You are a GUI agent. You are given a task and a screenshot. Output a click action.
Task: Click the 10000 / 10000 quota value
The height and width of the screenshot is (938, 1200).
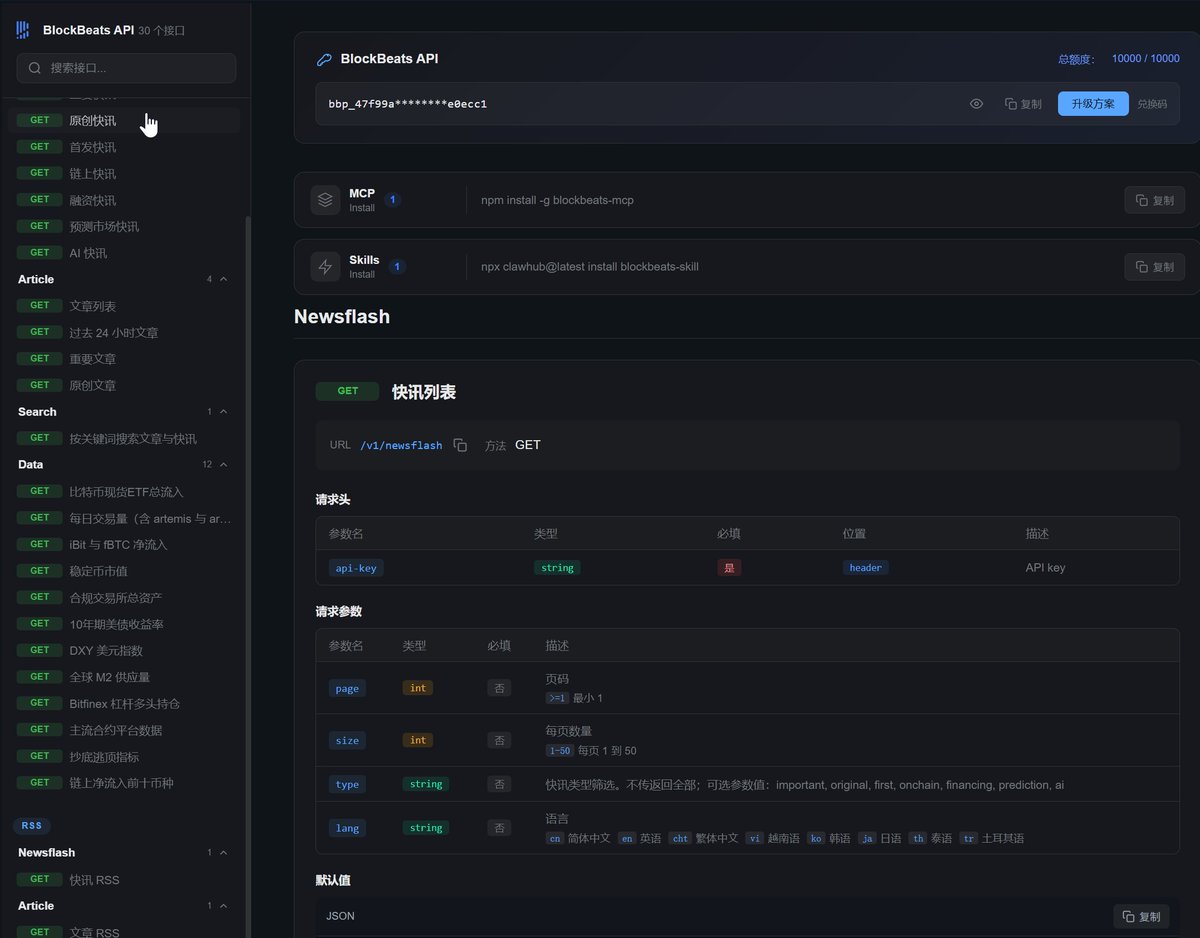coord(1145,59)
